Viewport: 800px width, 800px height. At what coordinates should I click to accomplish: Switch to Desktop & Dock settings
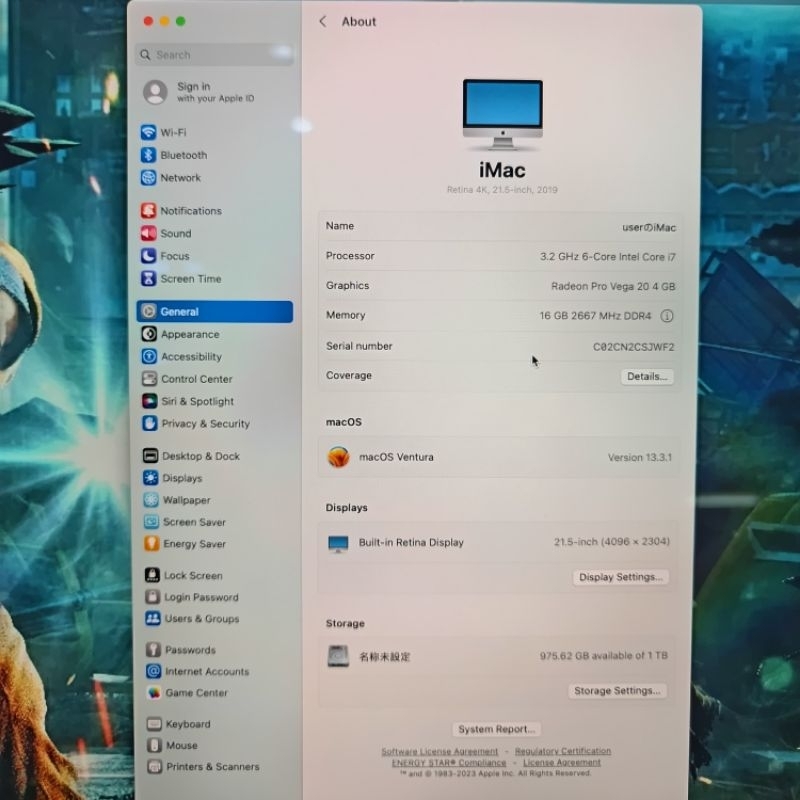tap(200, 456)
